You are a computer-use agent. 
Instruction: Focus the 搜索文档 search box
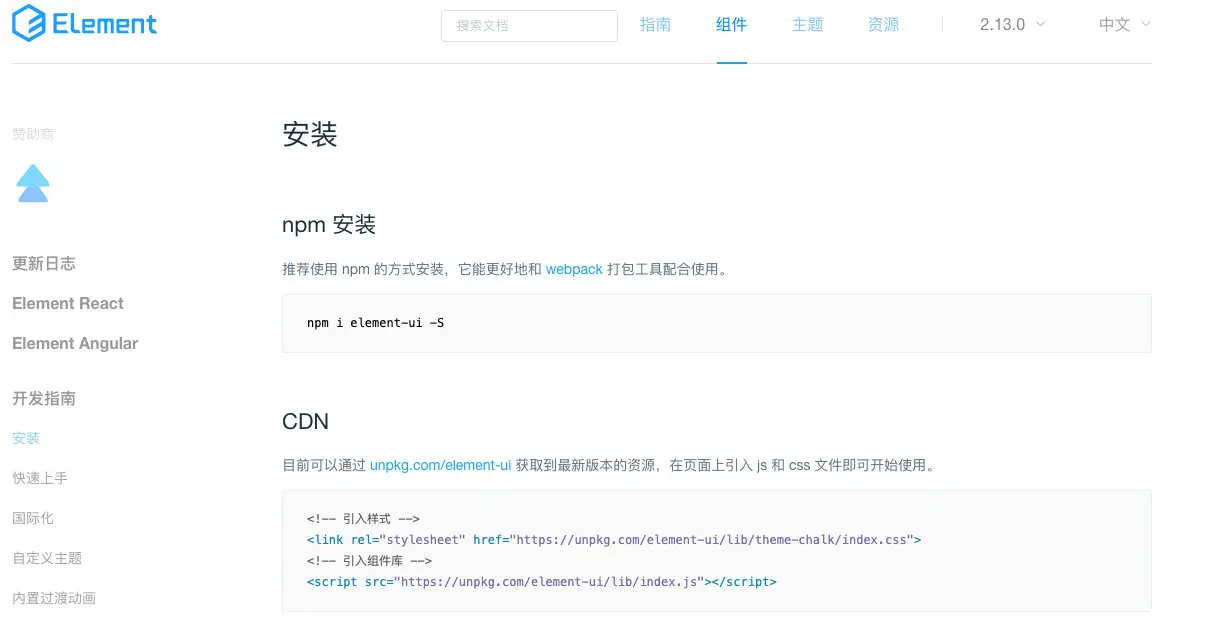(529, 25)
